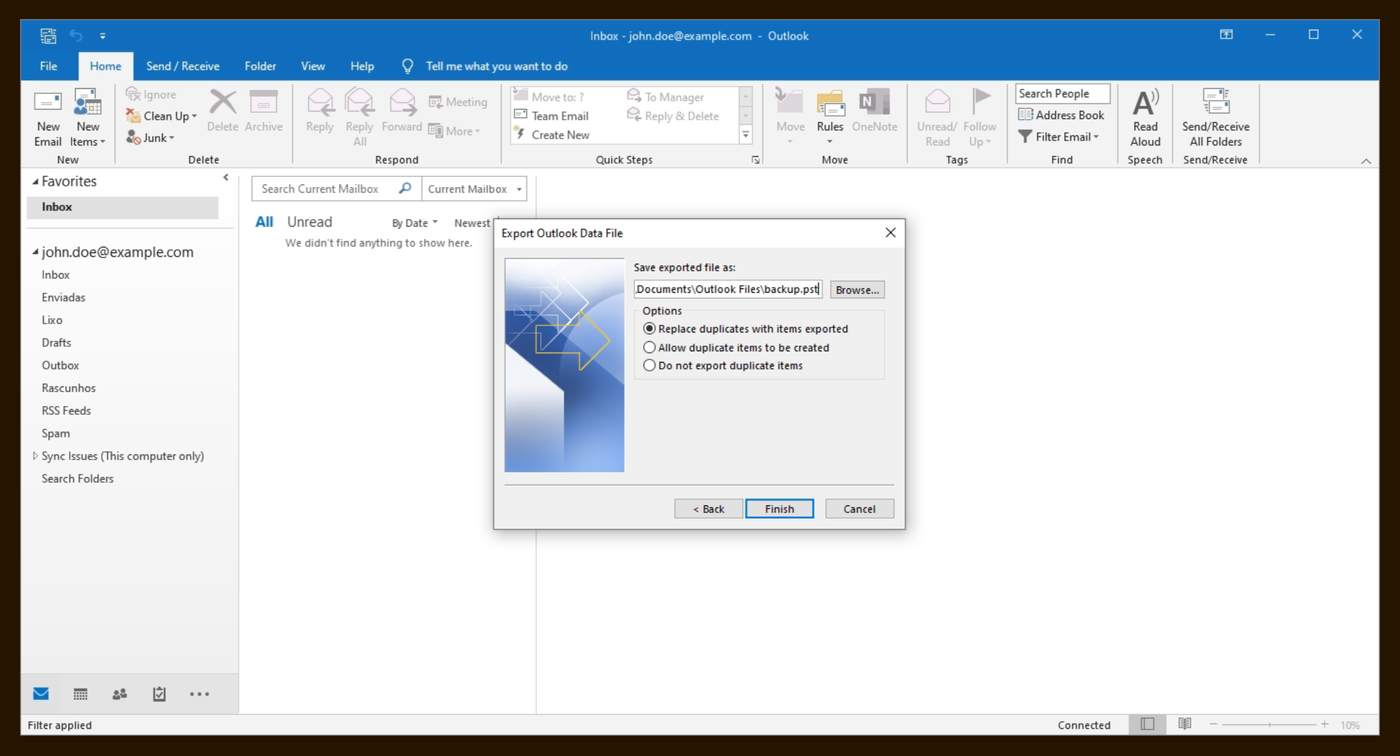Viewport: 1400px width, 756px height.
Task: Select Do not export duplicate items
Action: point(723,366)
